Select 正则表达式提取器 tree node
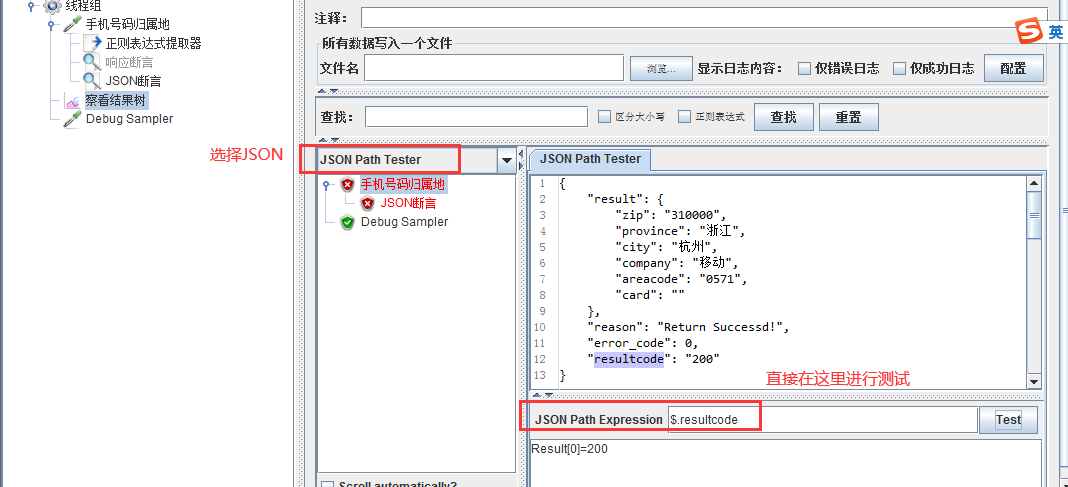Viewport: 1068px width, 487px height. pyautogui.click(x=154, y=44)
